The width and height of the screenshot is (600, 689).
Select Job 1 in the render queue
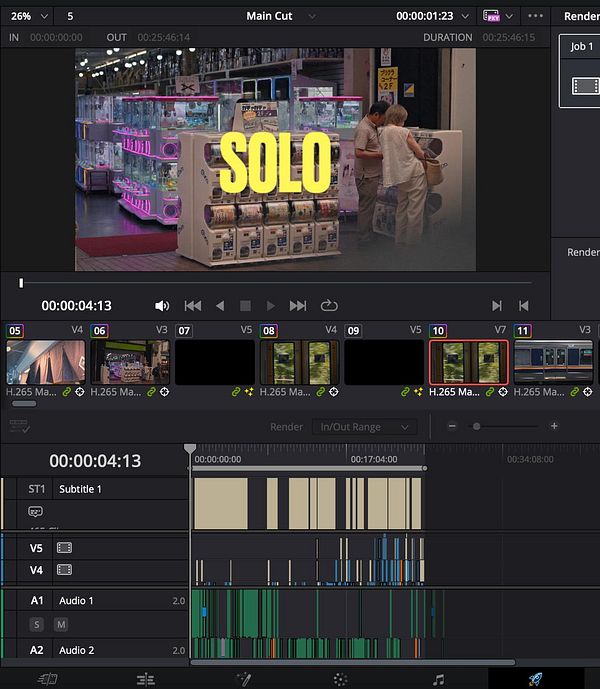(x=580, y=70)
